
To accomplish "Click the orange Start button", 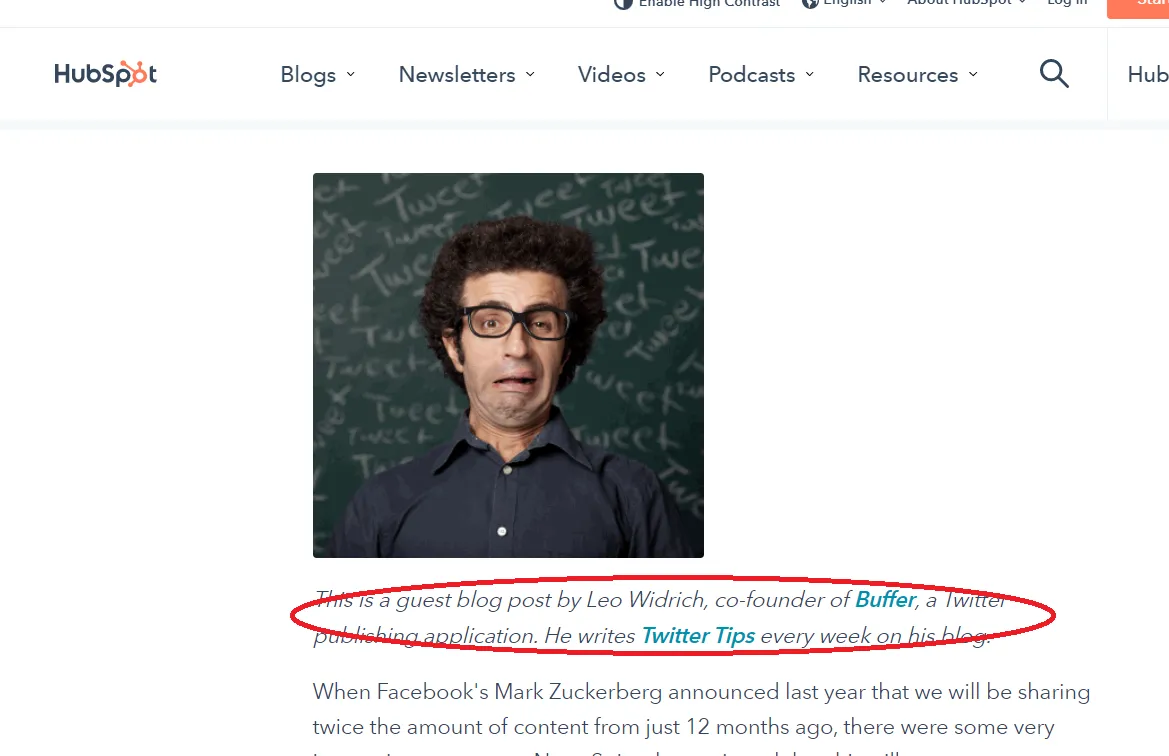I will pyautogui.click(x=1138, y=7).
